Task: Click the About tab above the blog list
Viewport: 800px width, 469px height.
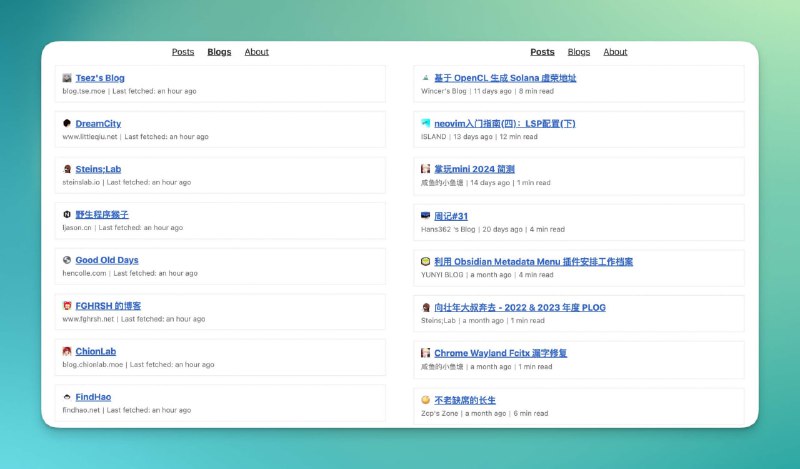Action: [257, 52]
